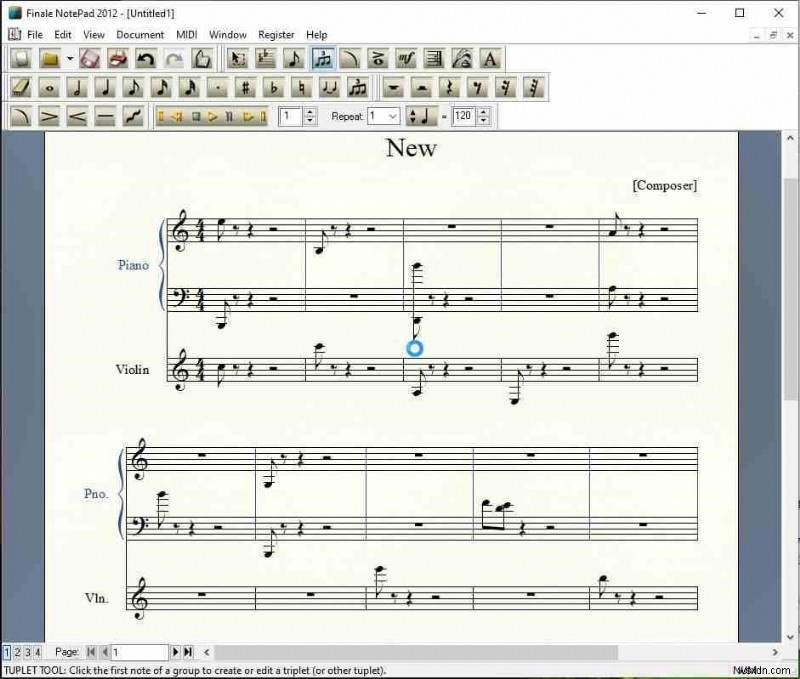Viewport: 800px width, 679px height.
Task: Choose the thirty-second note duration
Action: tap(190, 87)
